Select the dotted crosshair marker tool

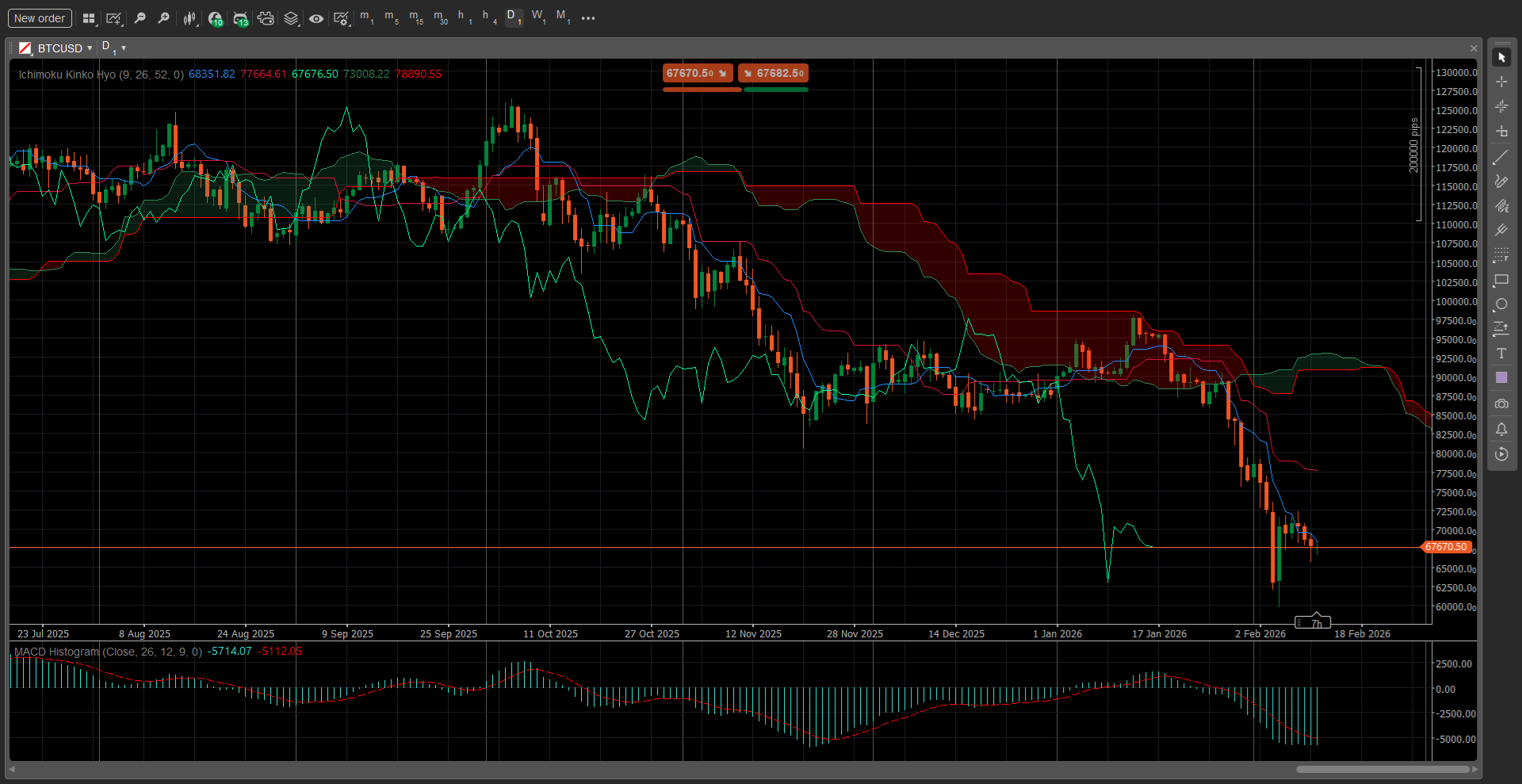[x=1501, y=106]
